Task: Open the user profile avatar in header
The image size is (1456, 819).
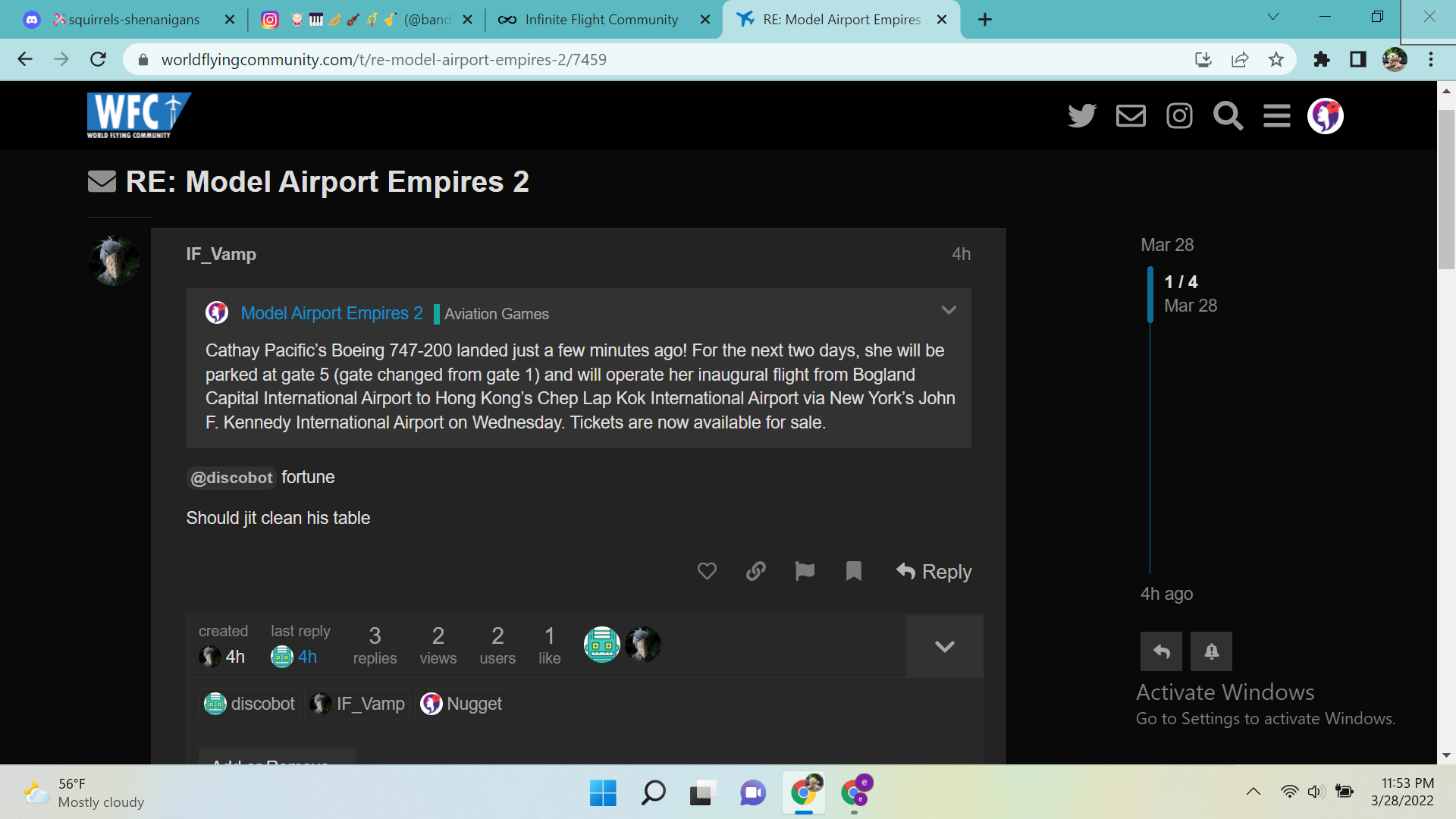Action: [1326, 116]
